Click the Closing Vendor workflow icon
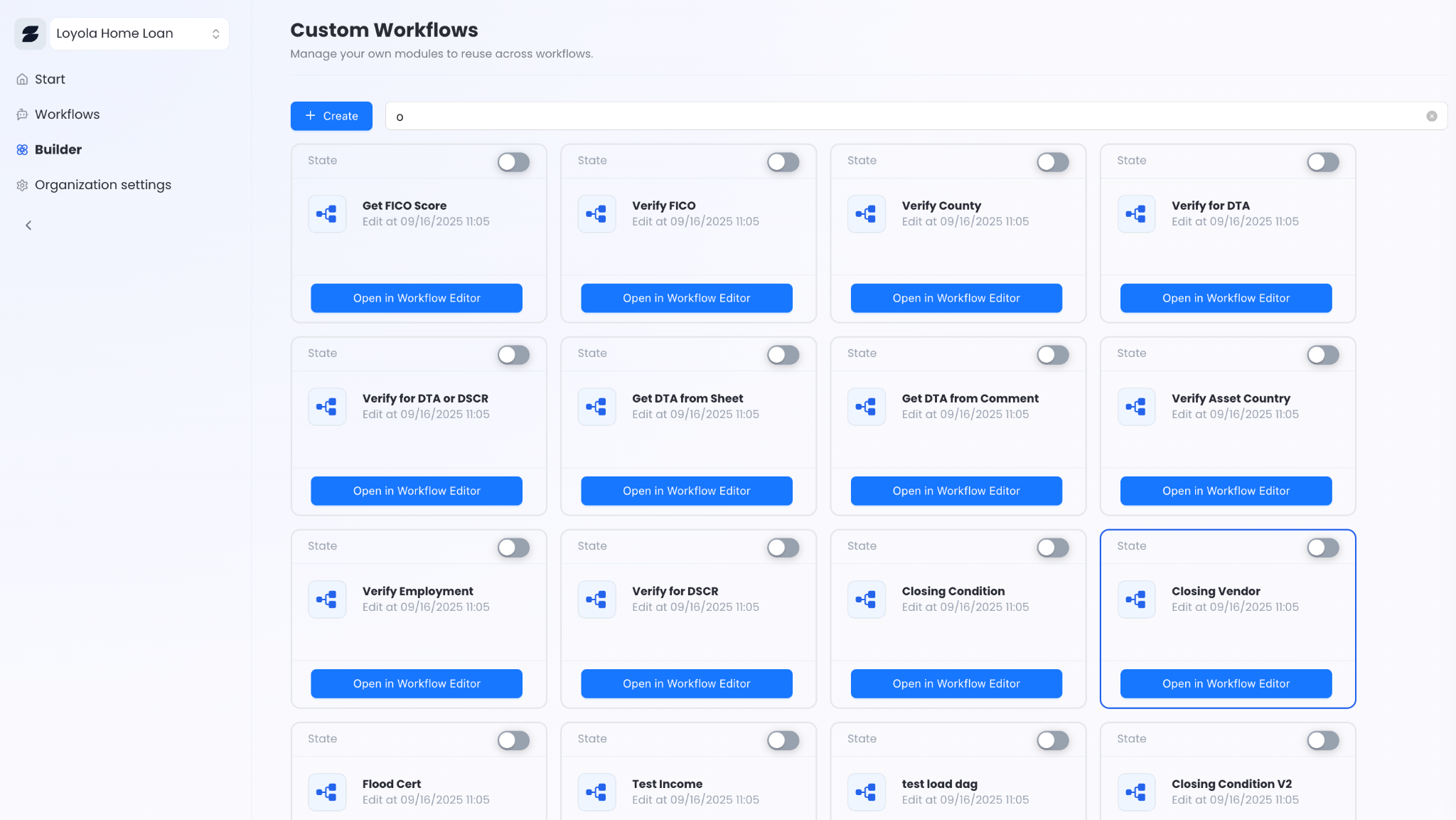 pyautogui.click(x=1136, y=600)
